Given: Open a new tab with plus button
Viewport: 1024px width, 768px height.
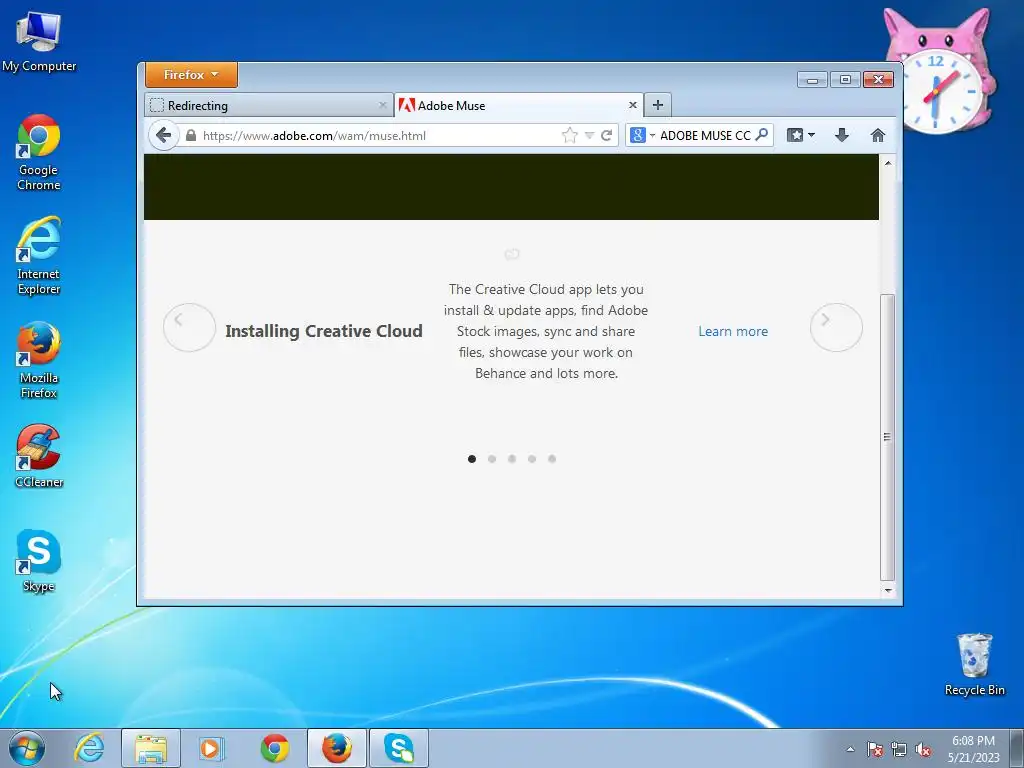Looking at the screenshot, I should coord(658,104).
